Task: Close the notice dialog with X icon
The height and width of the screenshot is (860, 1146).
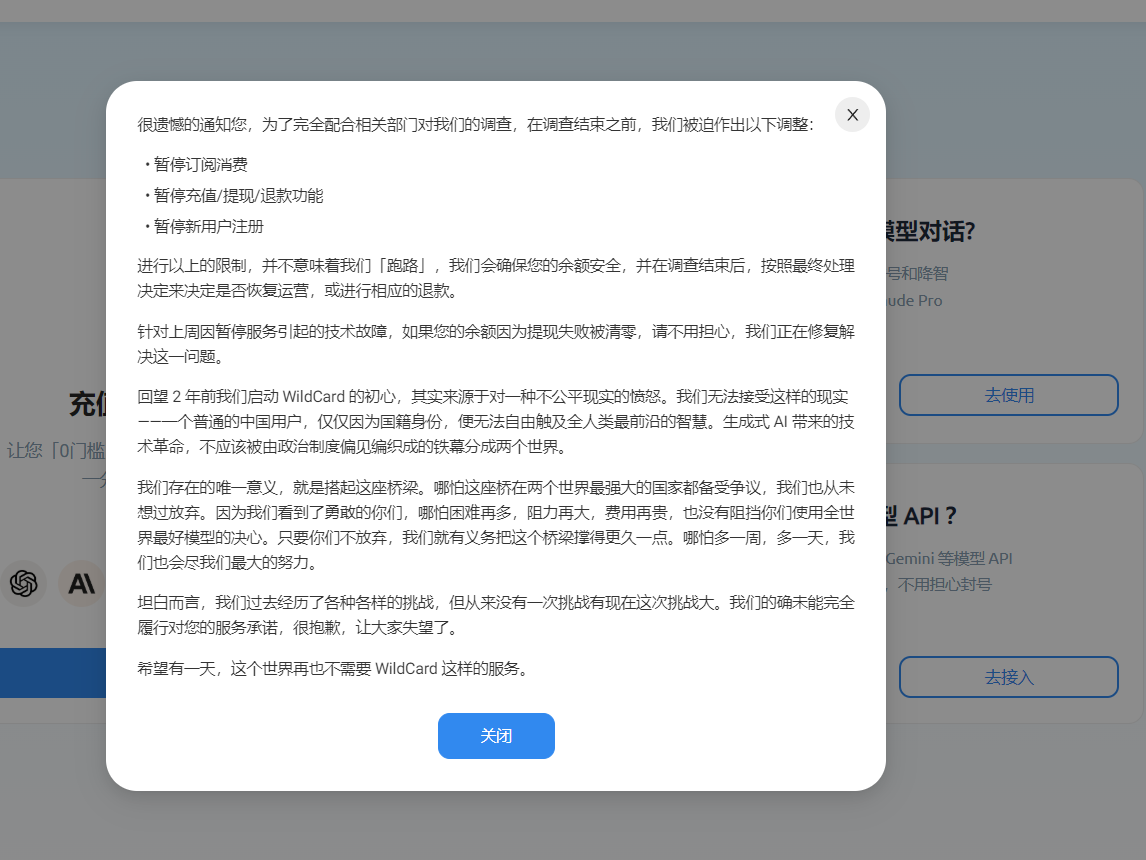Action: [852, 115]
